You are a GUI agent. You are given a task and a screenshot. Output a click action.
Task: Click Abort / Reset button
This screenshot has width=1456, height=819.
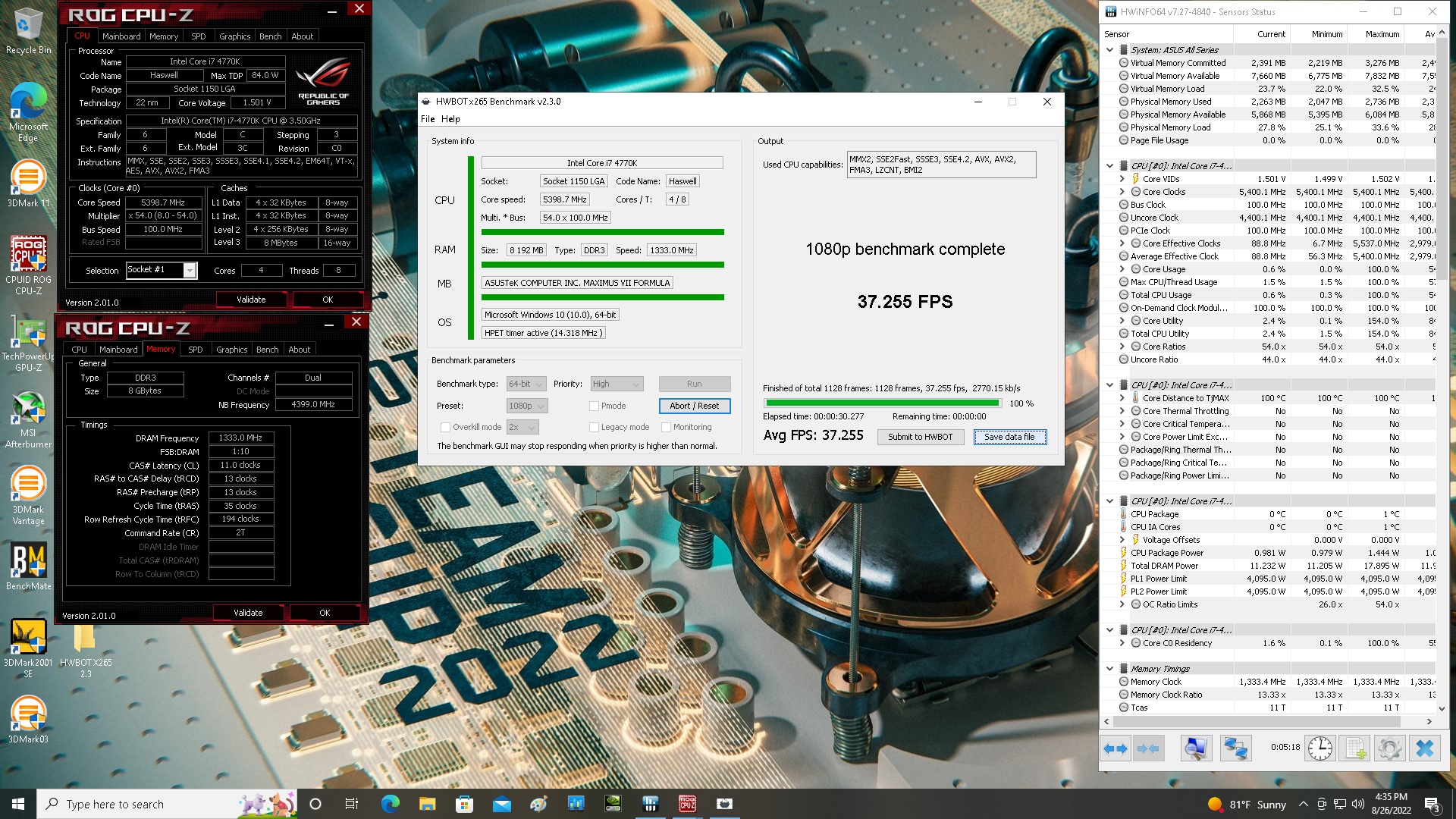click(x=694, y=406)
